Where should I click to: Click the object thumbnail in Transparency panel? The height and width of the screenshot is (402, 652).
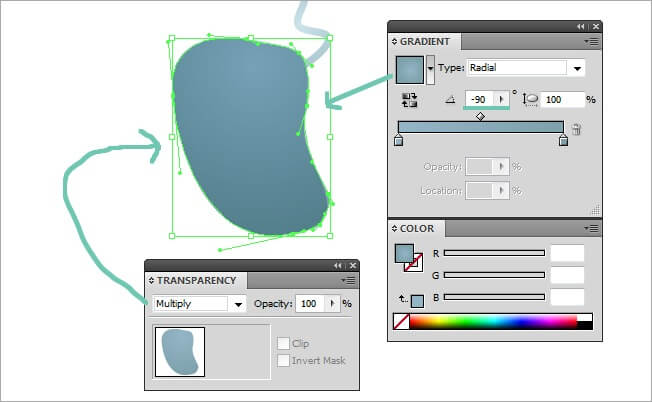[180, 352]
